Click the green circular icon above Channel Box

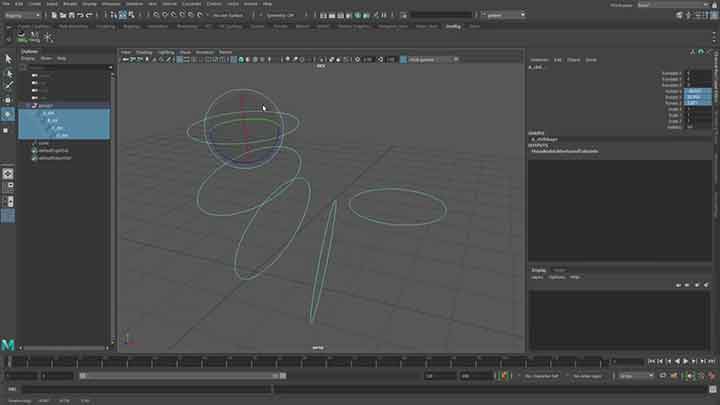tap(701, 52)
